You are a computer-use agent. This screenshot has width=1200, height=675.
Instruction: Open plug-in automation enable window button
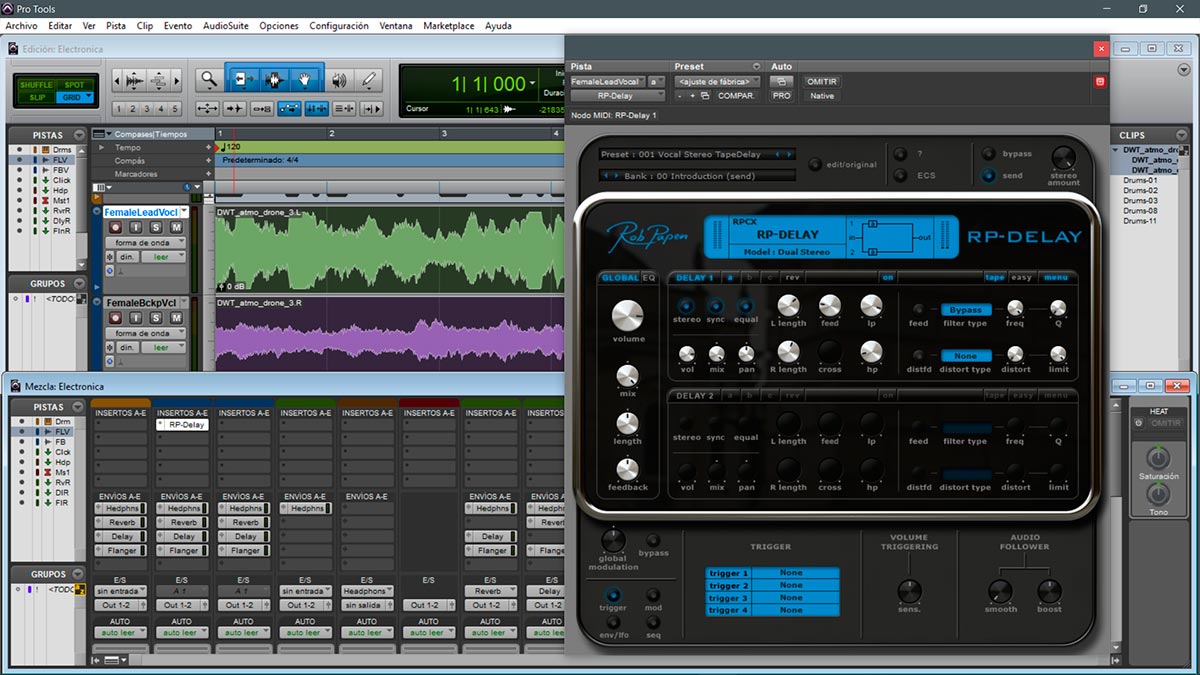[781, 81]
